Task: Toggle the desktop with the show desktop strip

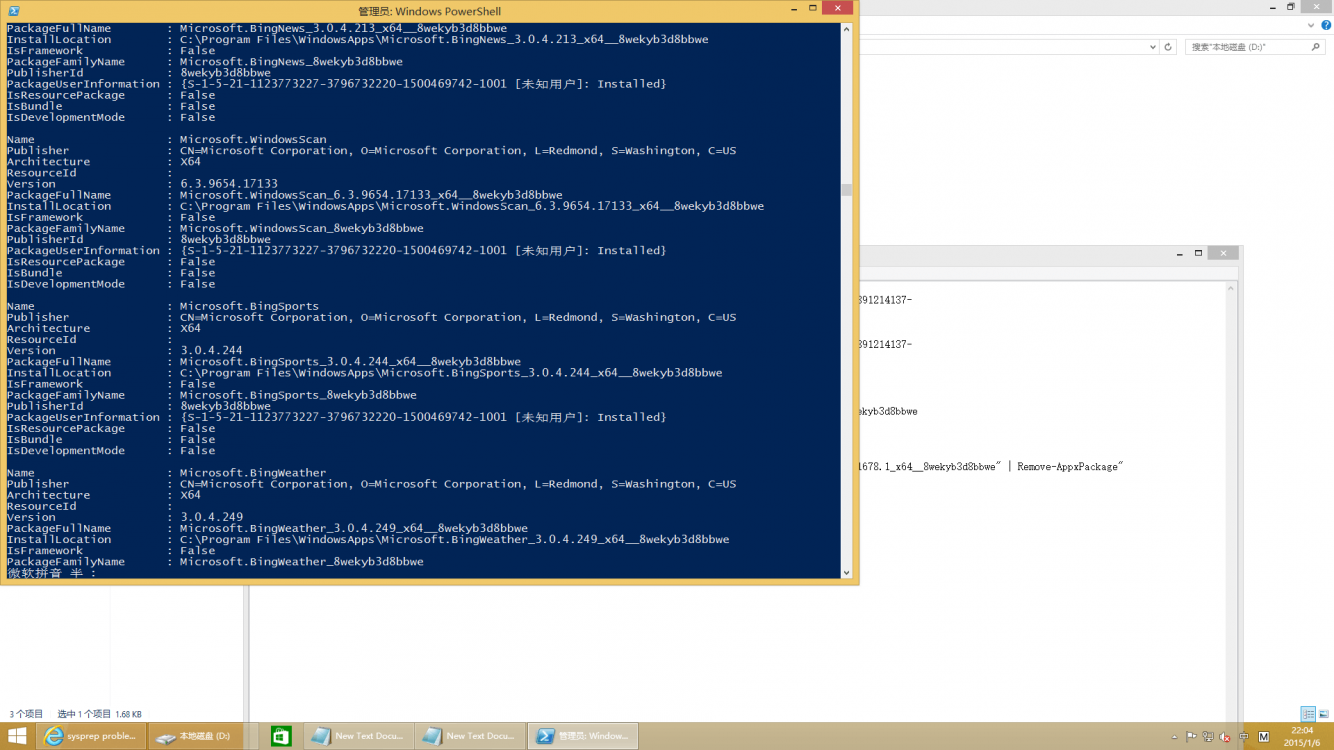Action: (x=1331, y=735)
